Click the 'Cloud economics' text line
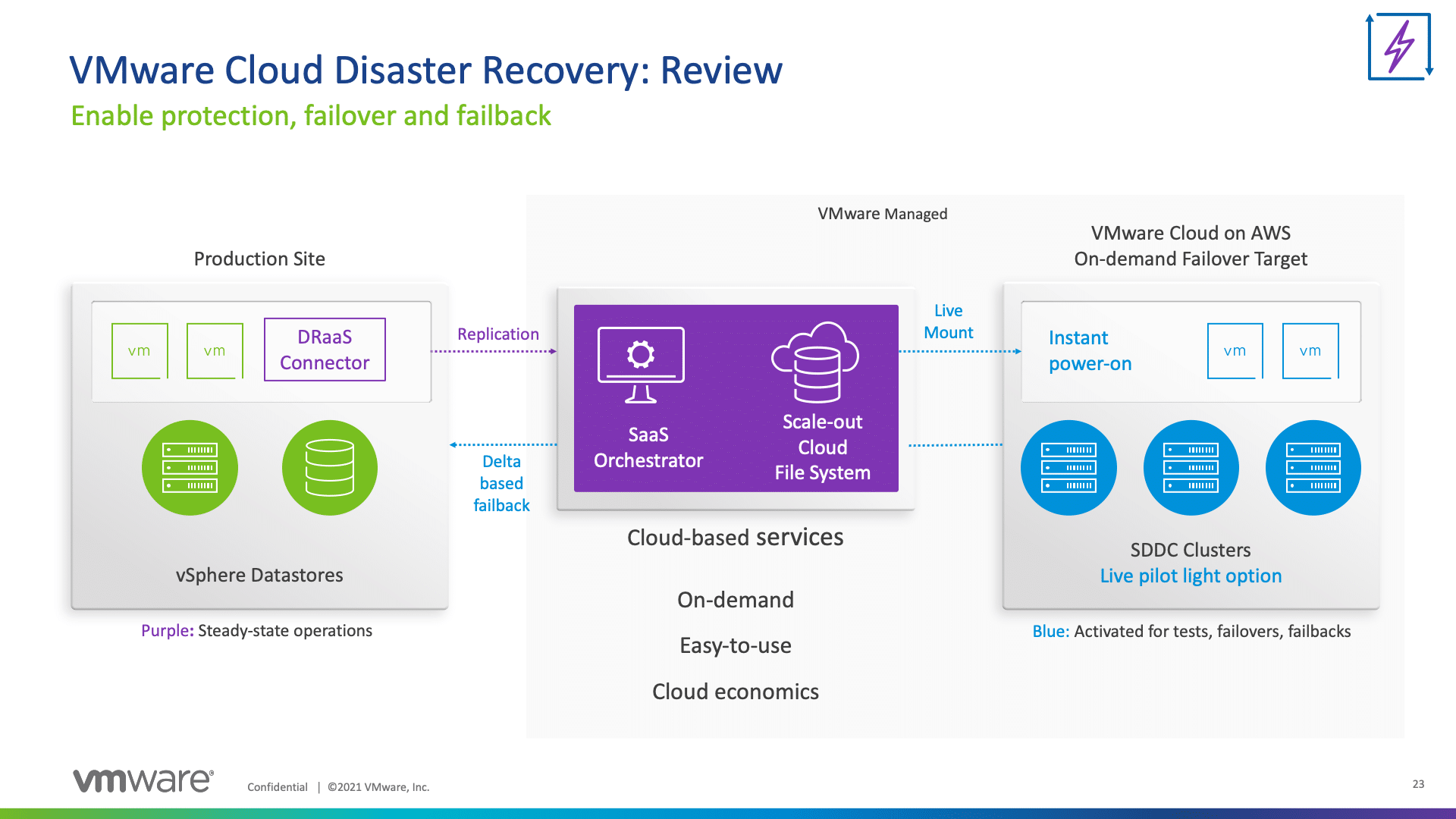This screenshot has width=1456, height=819. 736,692
